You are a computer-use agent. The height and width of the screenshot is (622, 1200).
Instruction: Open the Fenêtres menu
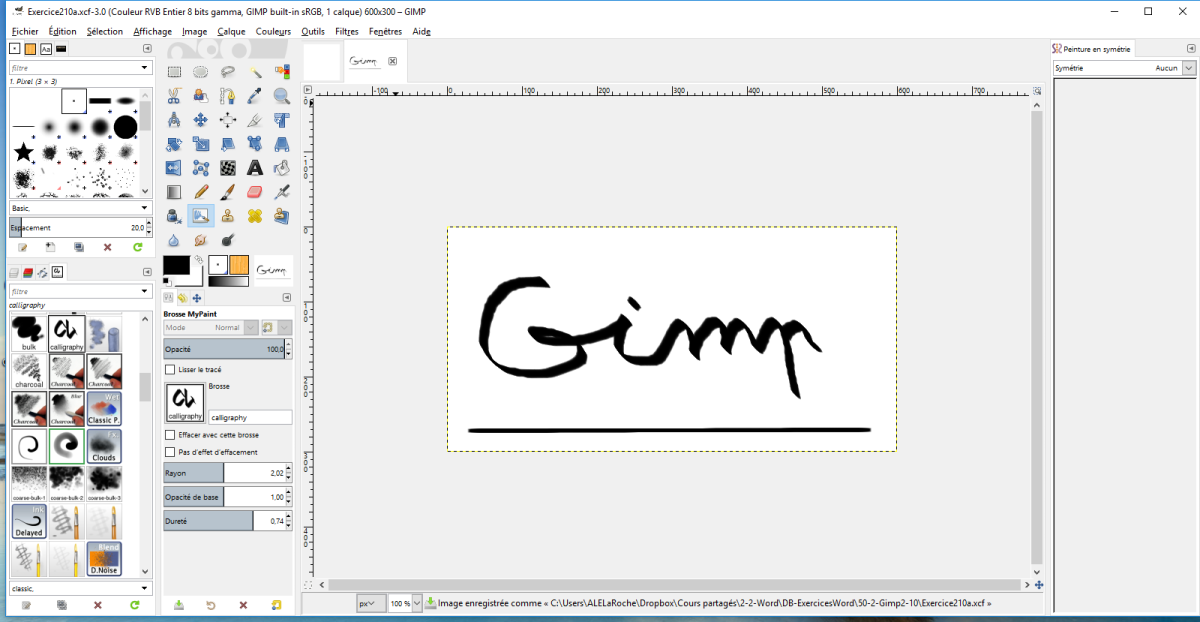[x=385, y=31]
